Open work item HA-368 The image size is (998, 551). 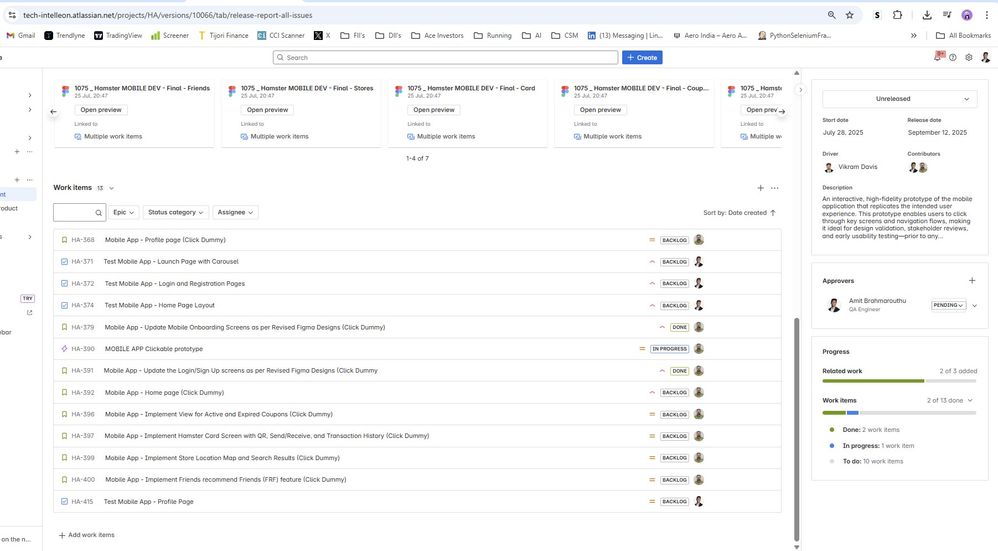417,240
